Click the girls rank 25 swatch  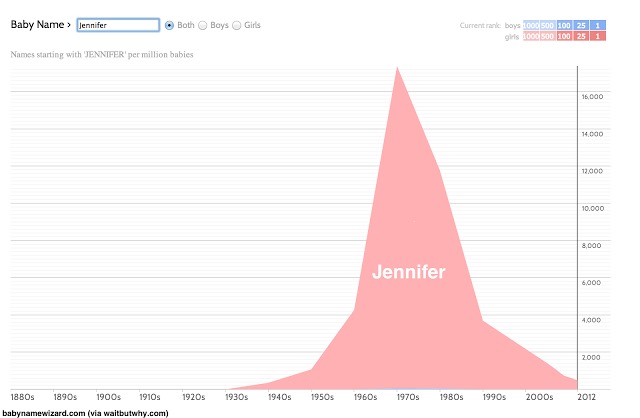pos(581,36)
